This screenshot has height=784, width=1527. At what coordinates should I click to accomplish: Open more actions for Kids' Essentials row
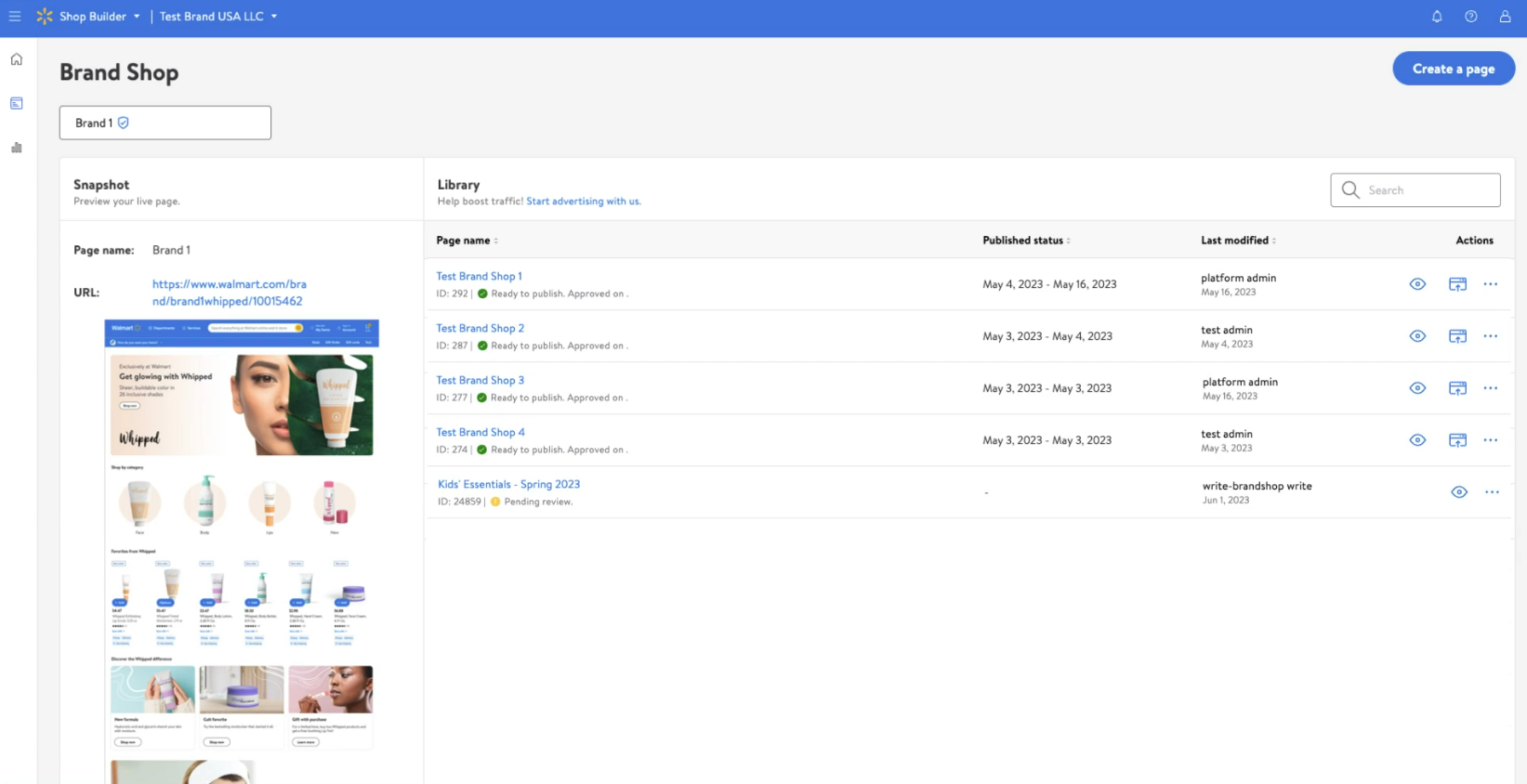tap(1492, 492)
